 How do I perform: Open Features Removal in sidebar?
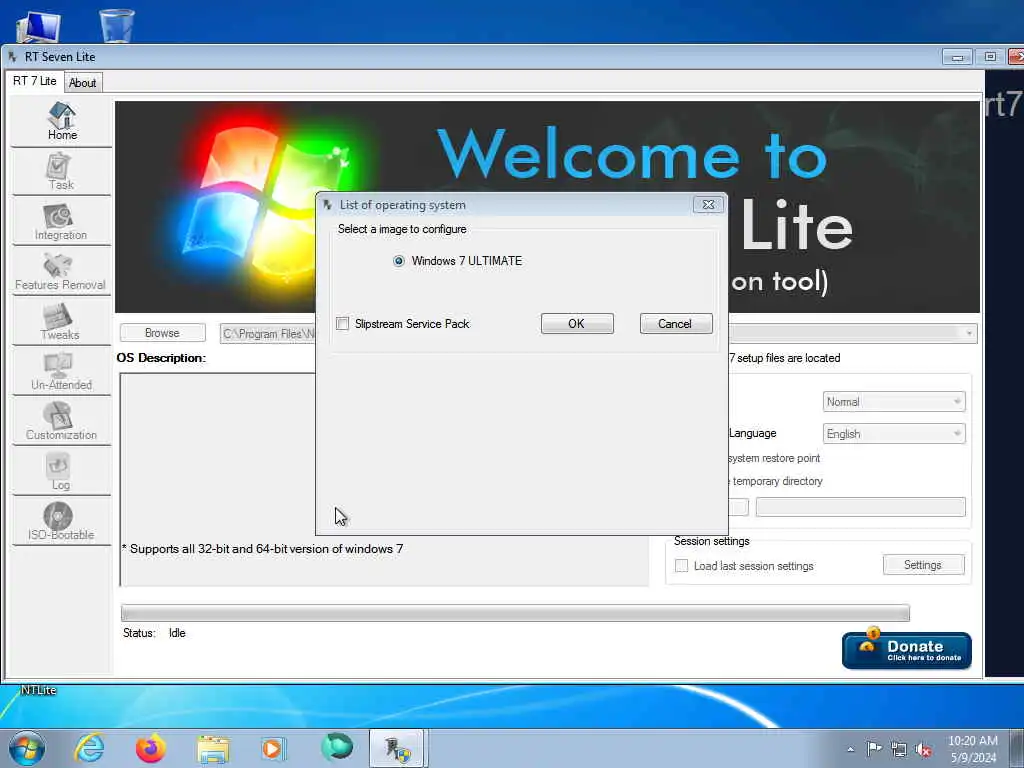(x=61, y=272)
